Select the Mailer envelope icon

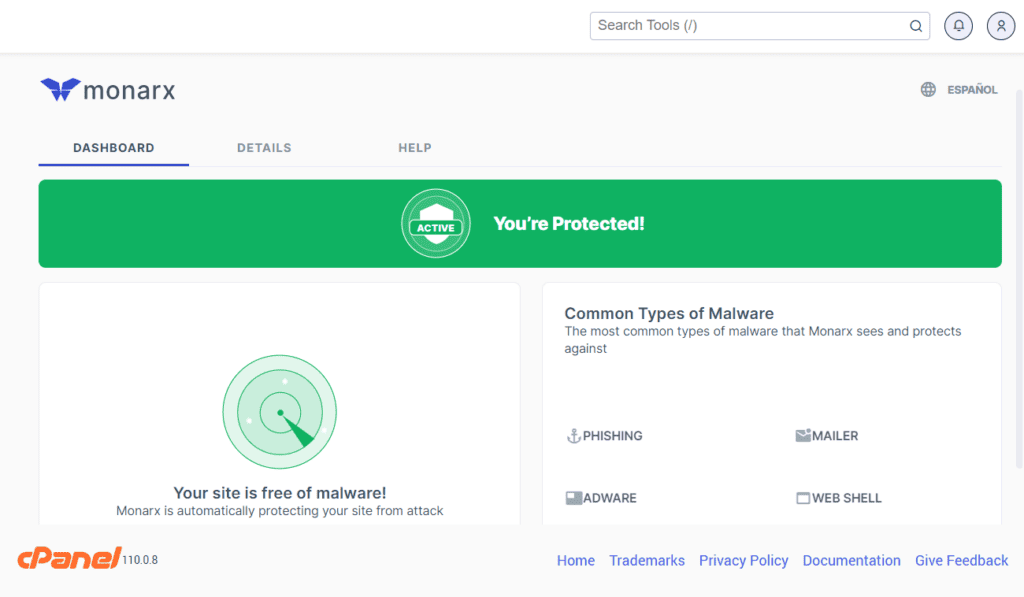[802, 435]
